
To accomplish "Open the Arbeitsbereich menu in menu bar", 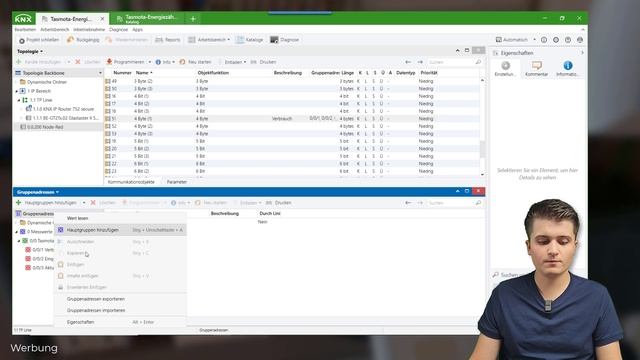I will (x=55, y=30).
